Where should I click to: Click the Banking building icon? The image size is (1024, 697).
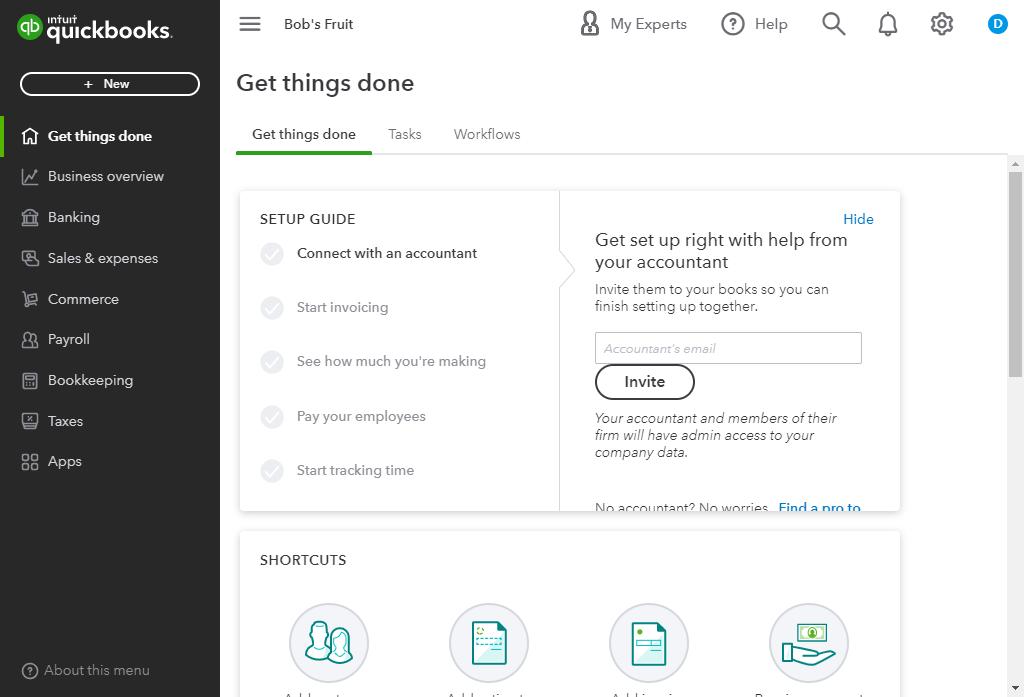[30, 217]
